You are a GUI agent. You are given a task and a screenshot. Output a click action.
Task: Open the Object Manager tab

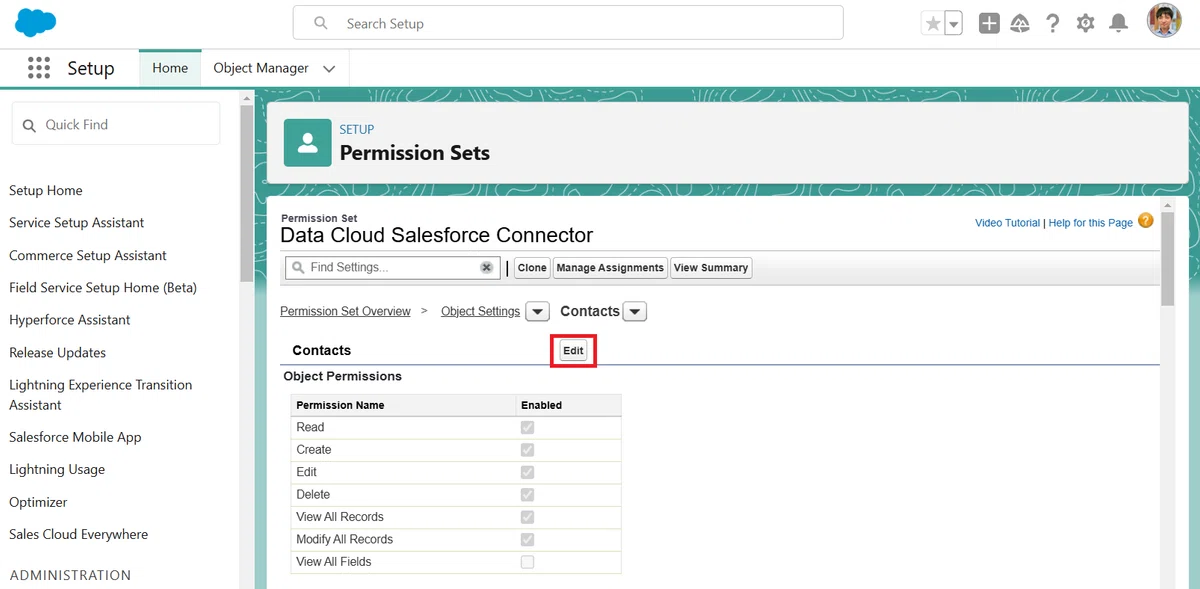click(261, 68)
